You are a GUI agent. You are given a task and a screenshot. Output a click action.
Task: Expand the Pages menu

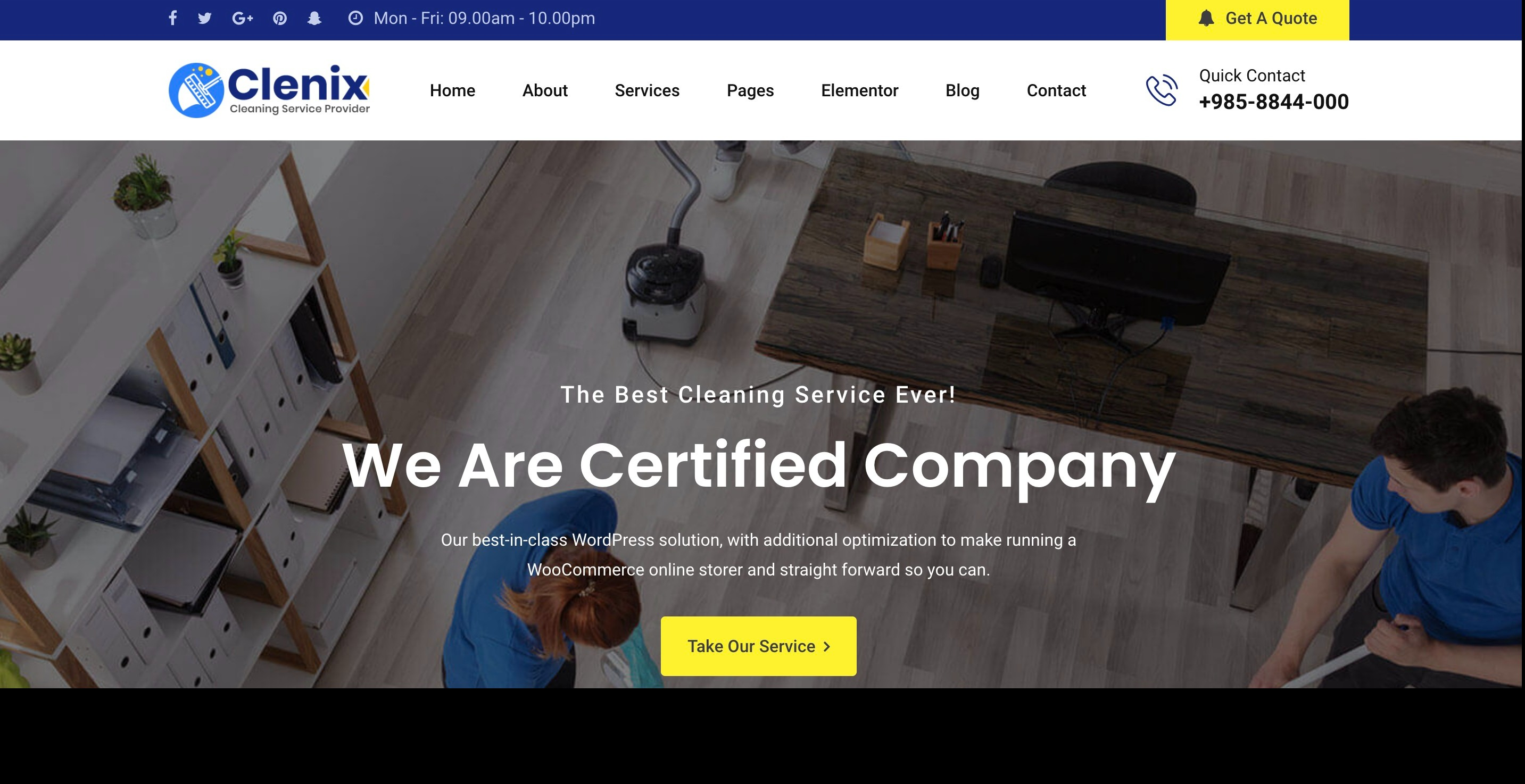(x=750, y=90)
